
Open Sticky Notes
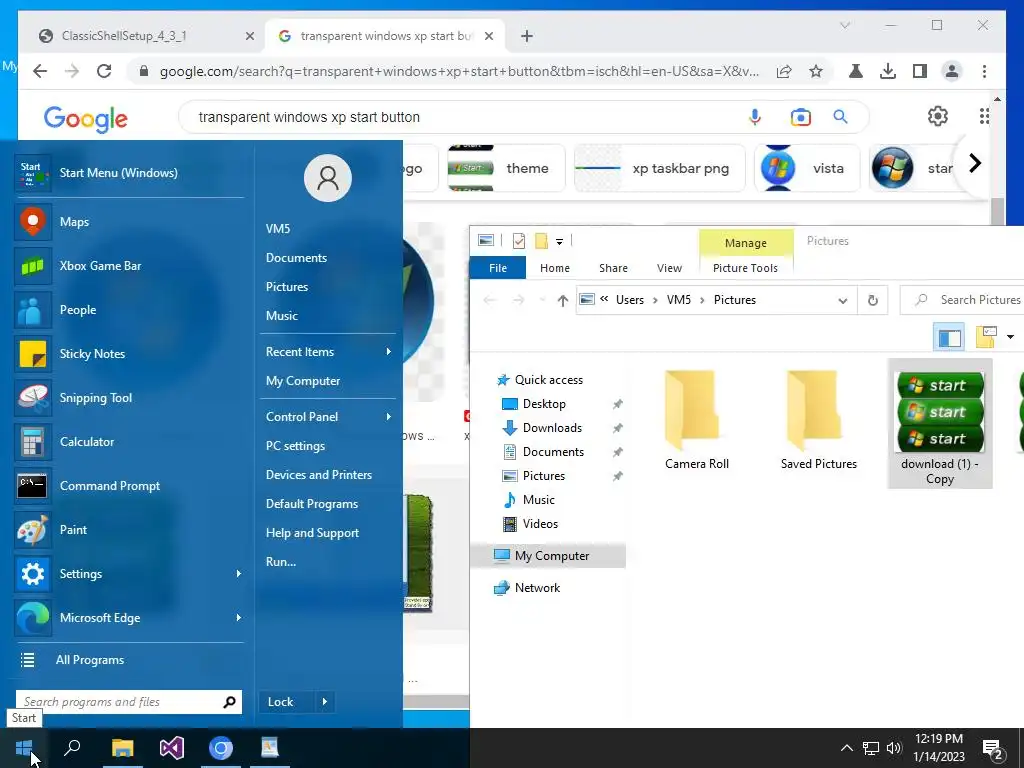coord(129,354)
